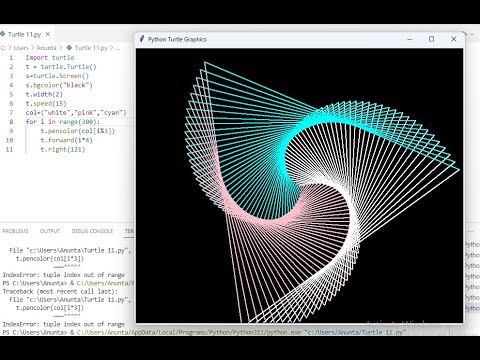Minimize the Python Turtle Graphics window
Image resolution: width=480 pixels, height=360 pixels.
pos(410,39)
